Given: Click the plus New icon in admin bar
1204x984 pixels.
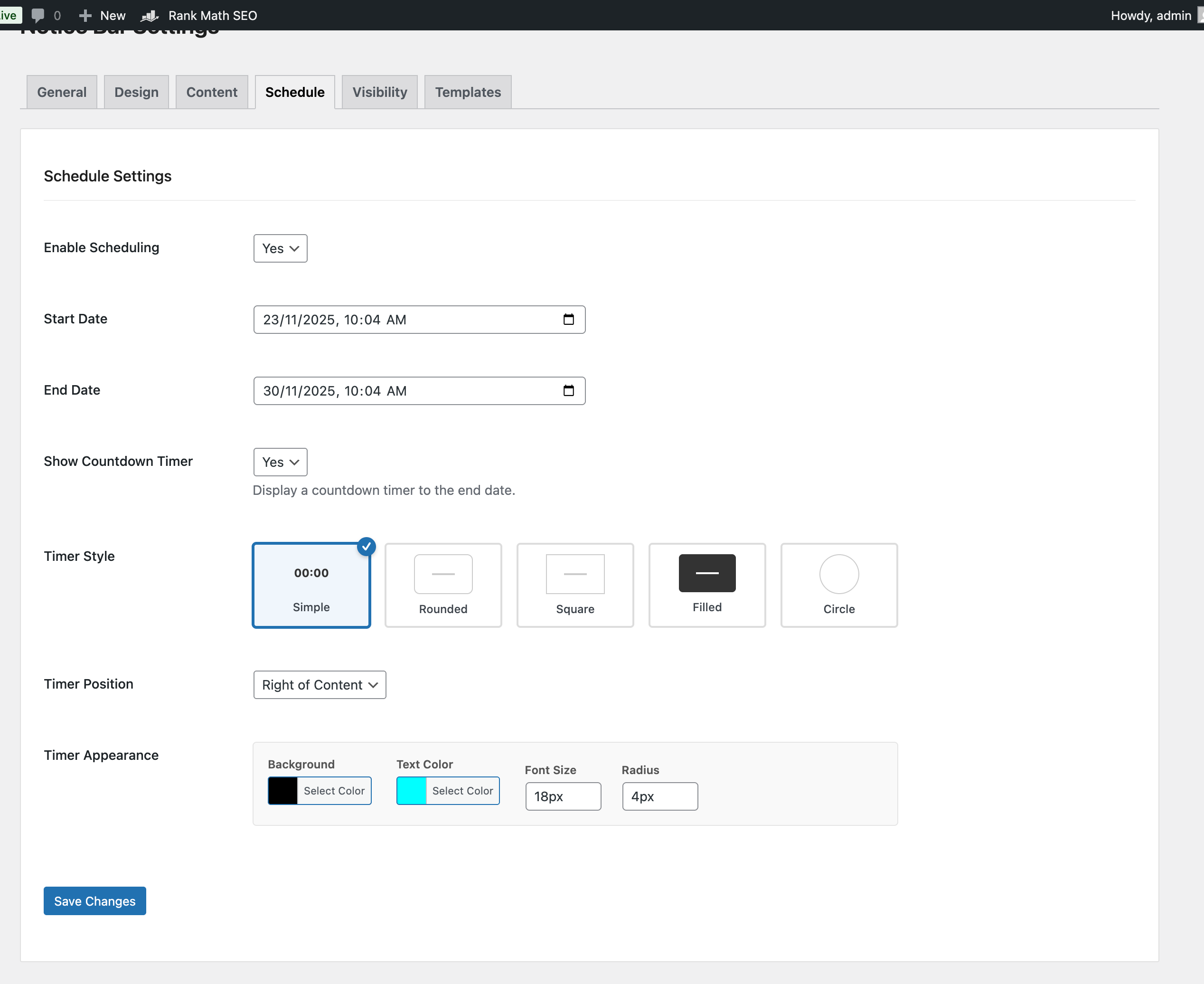Looking at the screenshot, I should pyautogui.click(x=85, y=15).
